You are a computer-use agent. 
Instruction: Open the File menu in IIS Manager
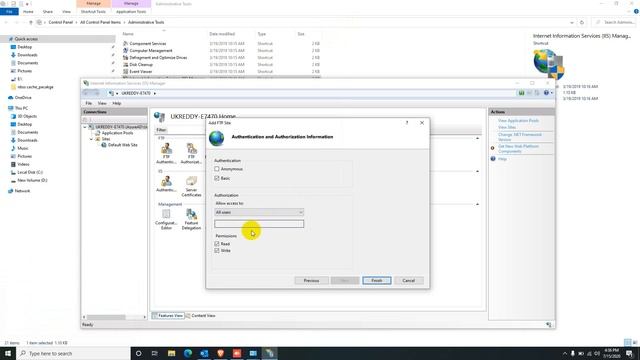click(x=89, y=104)
